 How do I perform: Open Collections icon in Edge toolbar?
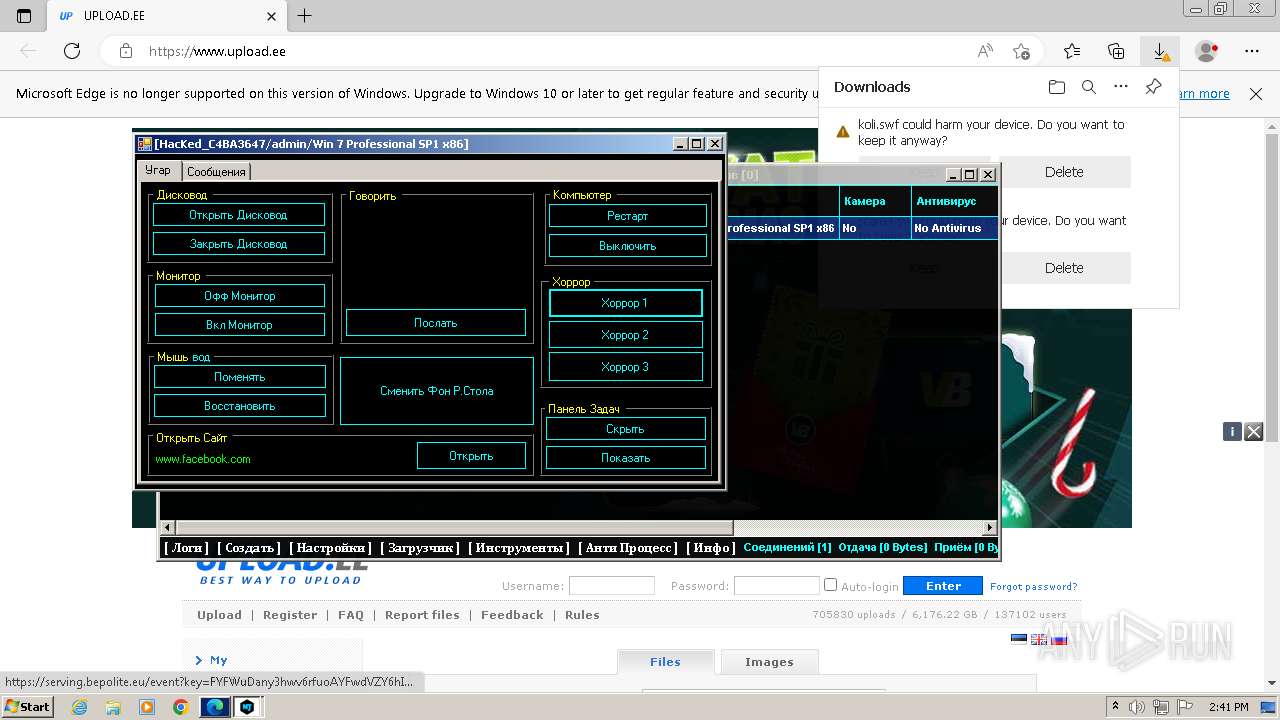[1116, 51]
